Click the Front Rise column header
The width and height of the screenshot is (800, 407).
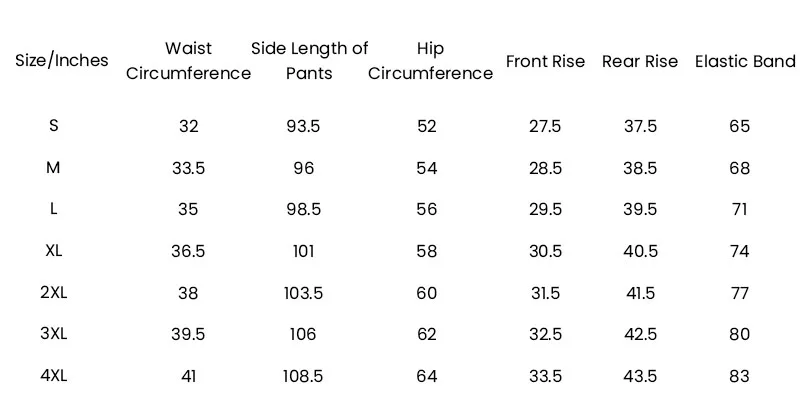pos(545,61)
